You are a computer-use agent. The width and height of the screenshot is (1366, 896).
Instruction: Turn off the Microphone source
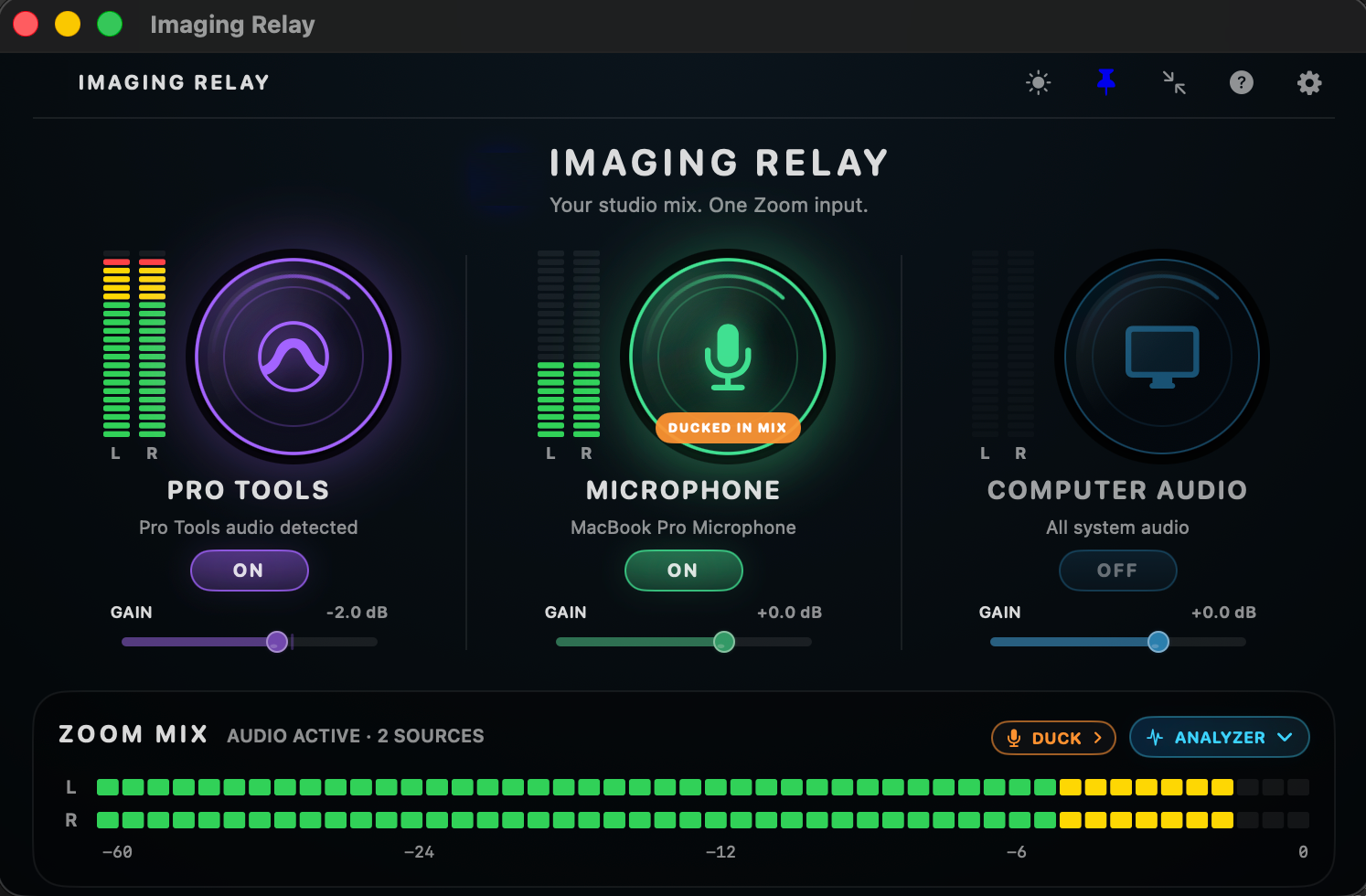tap(683, 571)
